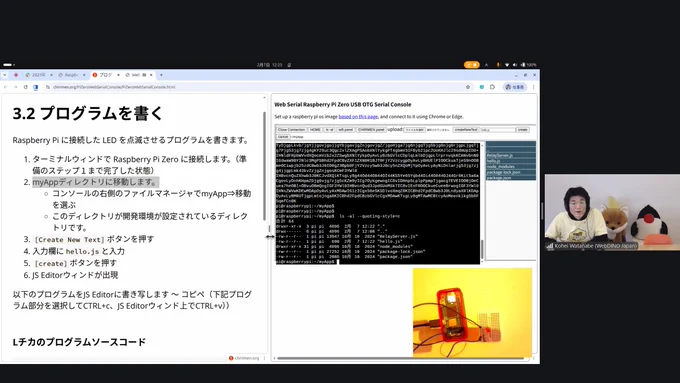Open the tab search dropdown arrow
This screenshot has width=680, height=383.
pyautogui.click(x=5, y=75)
